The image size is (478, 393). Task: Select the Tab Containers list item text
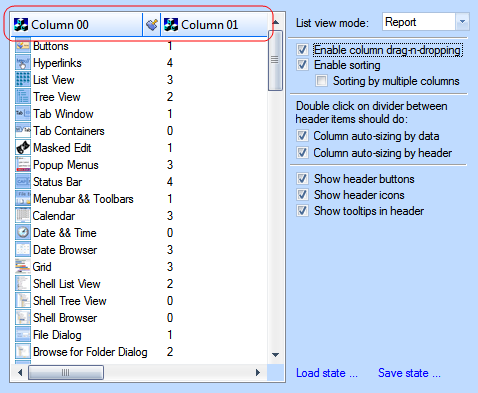click(69, 131)
